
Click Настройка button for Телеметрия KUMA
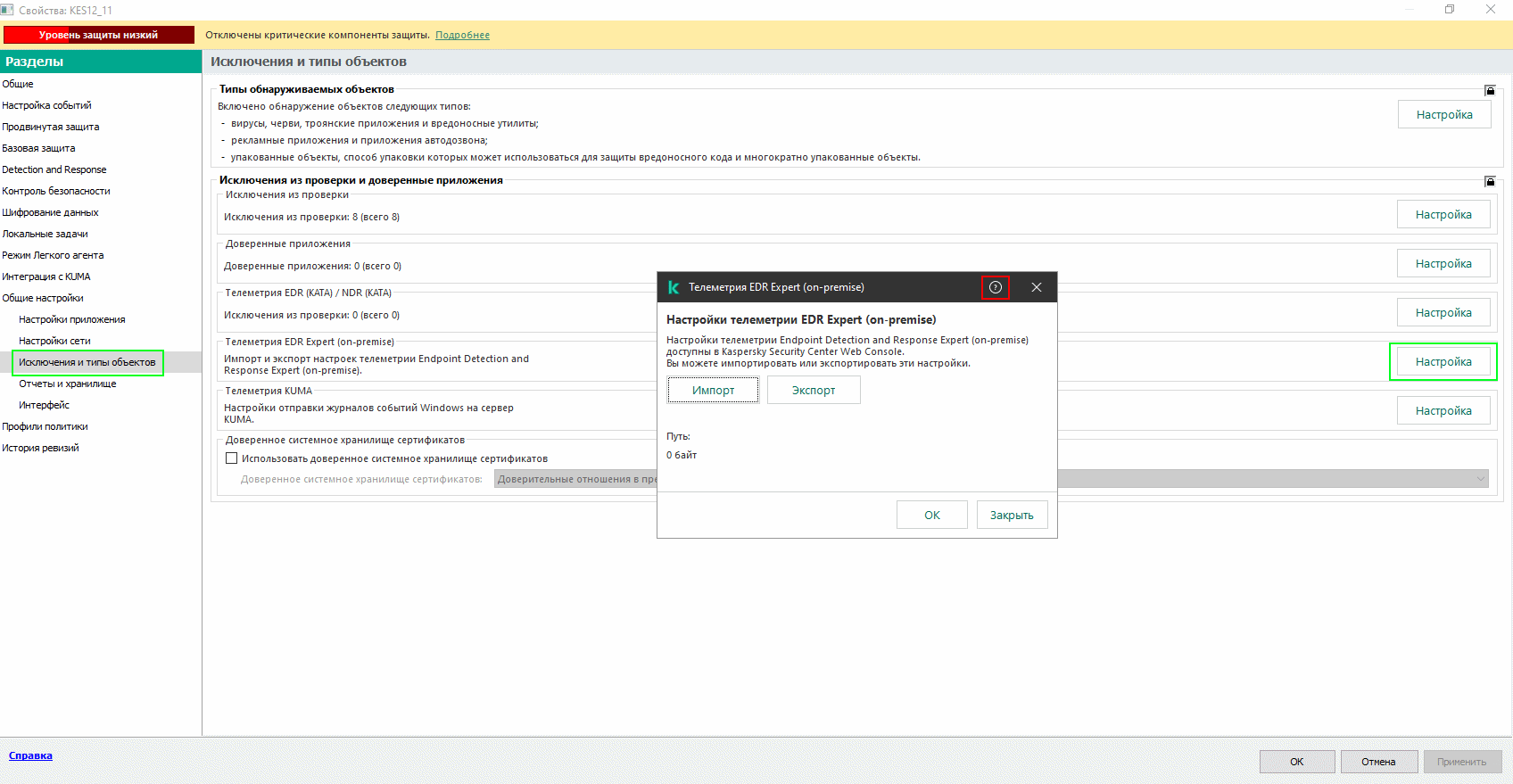coord(1443,411)
